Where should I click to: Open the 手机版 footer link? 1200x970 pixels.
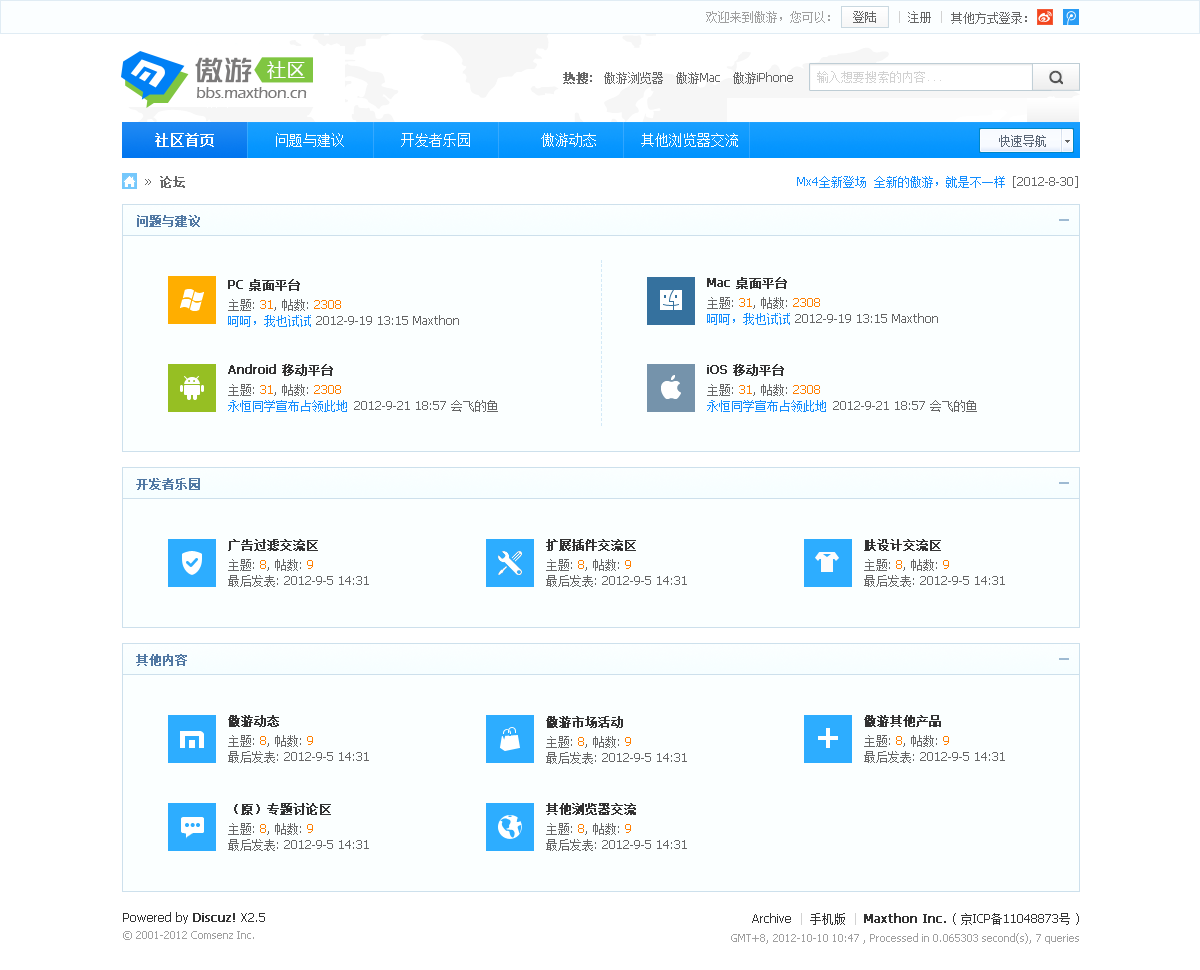(828, 918)
